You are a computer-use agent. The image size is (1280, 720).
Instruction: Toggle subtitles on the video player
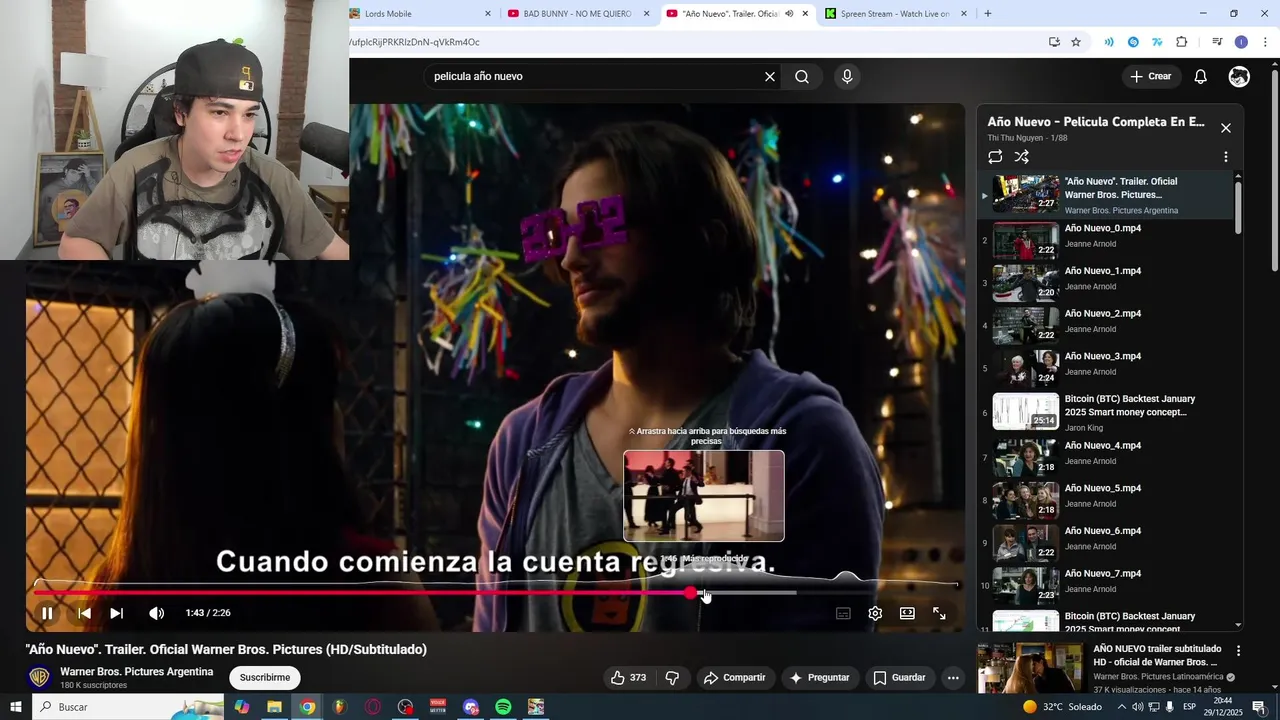843,613
